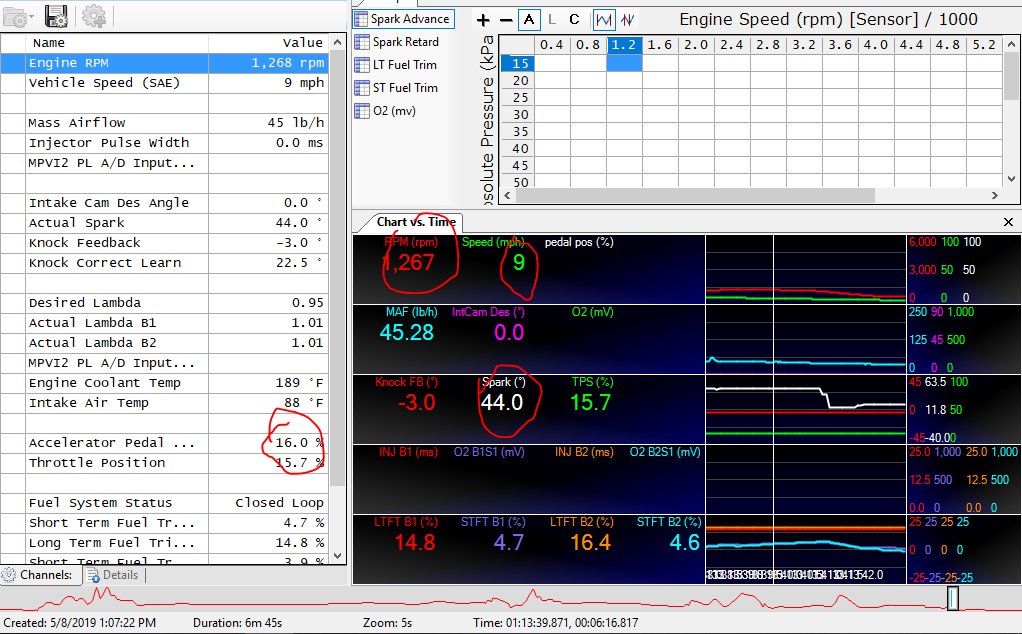Select the Injector Pulse Width row
Image resolution: width=1022 pixels, height=634 pixels.
pos(164,143)
